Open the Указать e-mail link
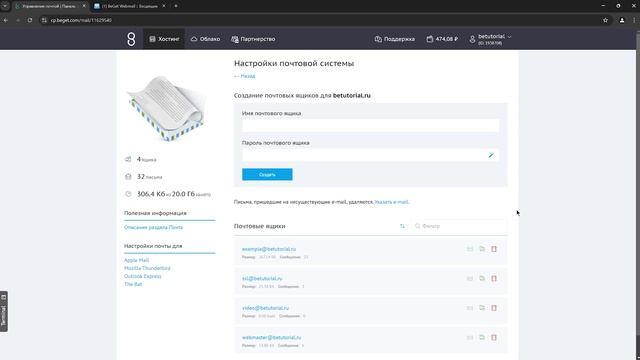The image size is (640, 360). pos(391,202)
